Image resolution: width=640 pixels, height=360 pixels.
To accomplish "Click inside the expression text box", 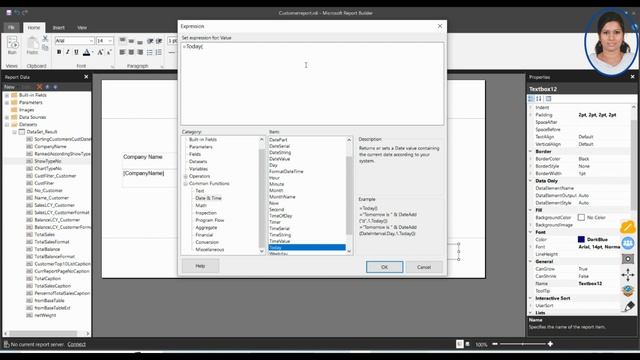I will 312,84.
